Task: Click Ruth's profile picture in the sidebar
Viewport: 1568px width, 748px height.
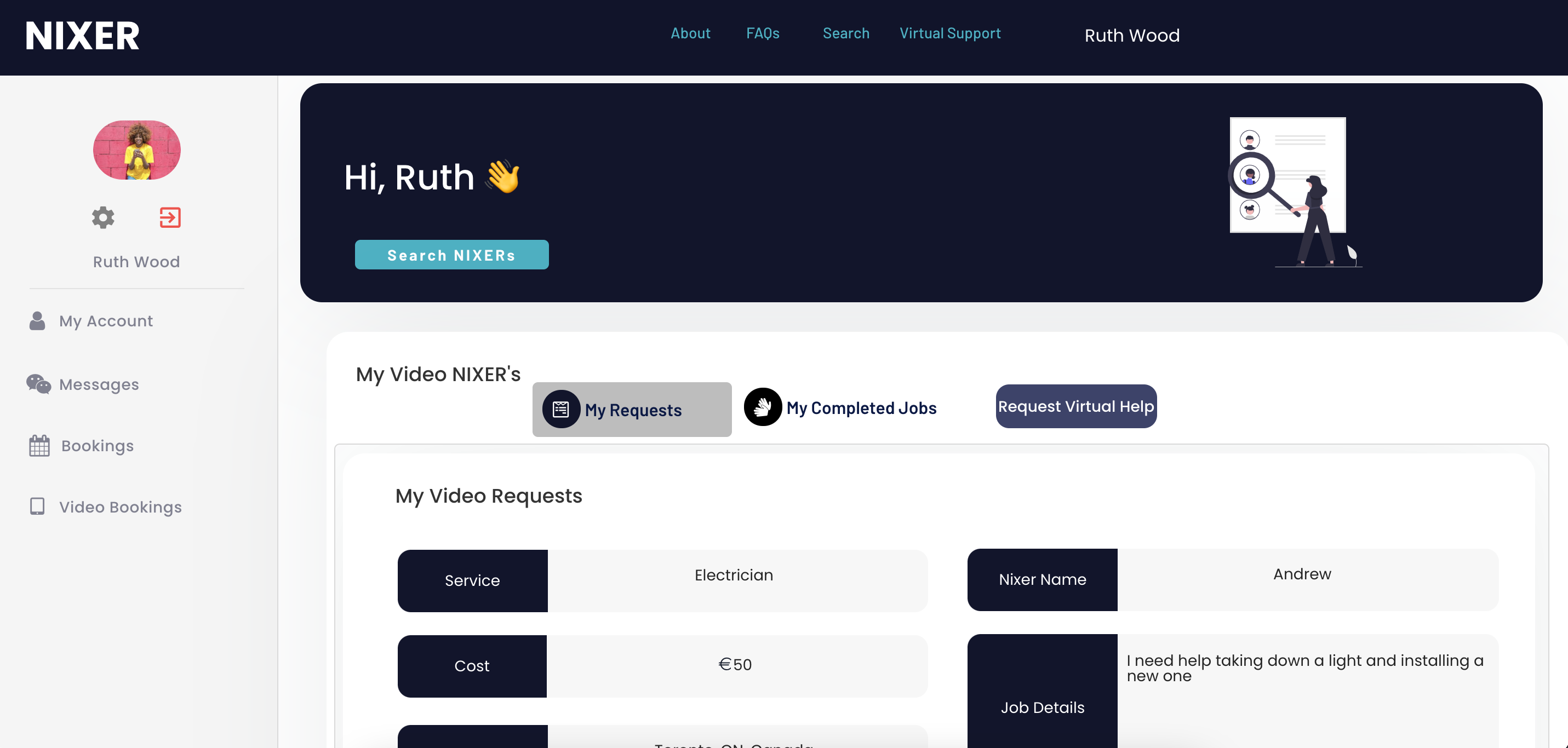Action: (137, 149)
